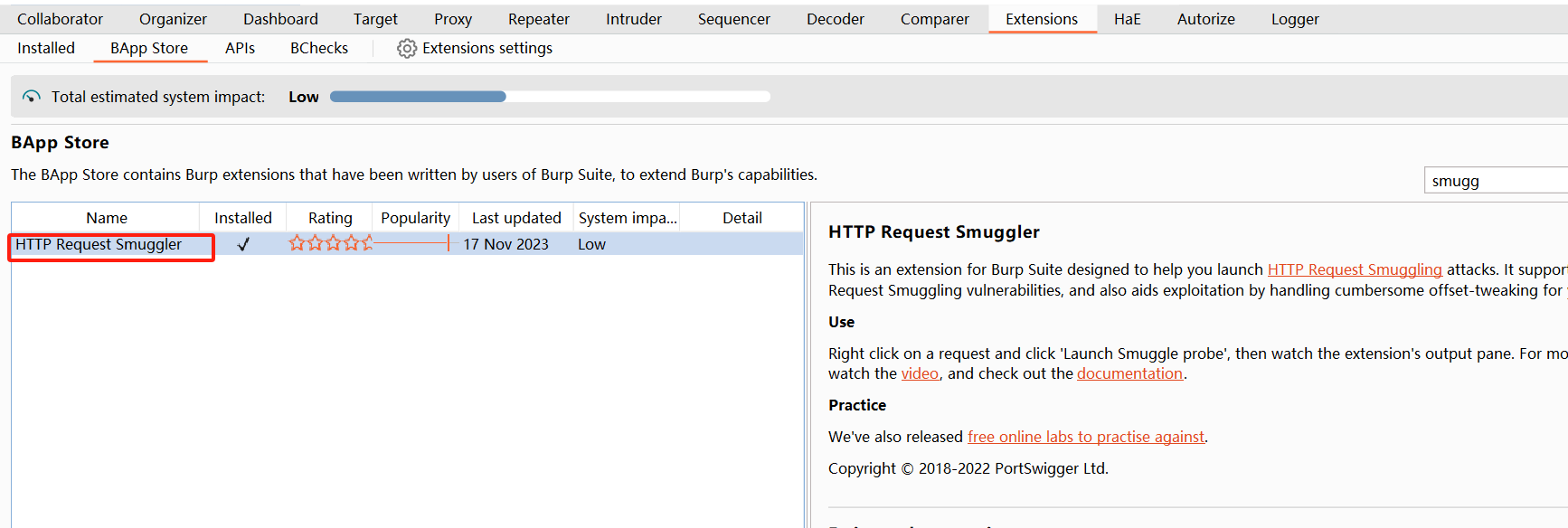Select the BApp Store sub-tab
The width and height of the screenshot is (1568, 528).
(x=149, y=48)
